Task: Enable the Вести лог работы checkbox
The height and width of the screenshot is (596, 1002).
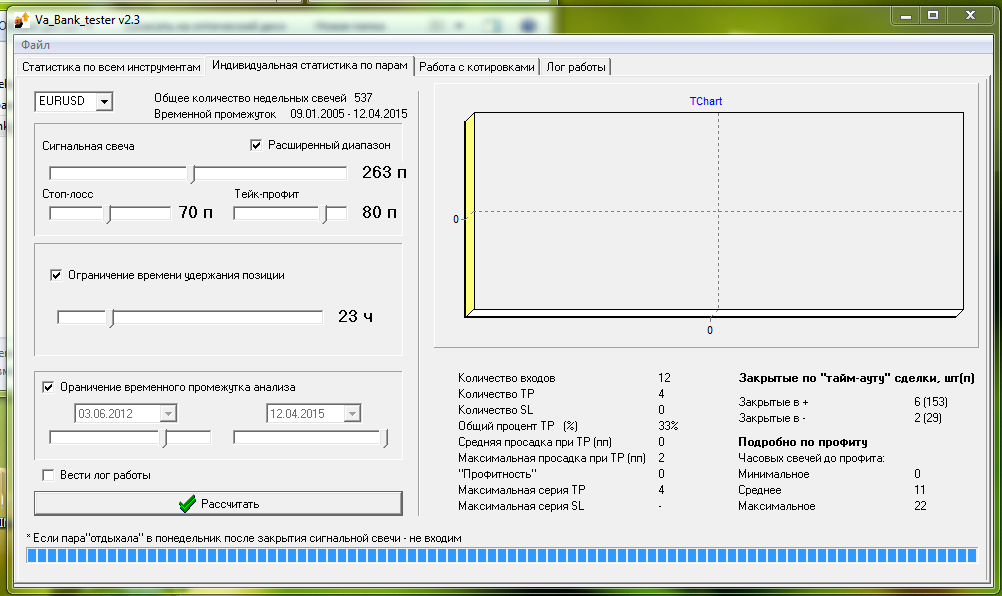Action: coord(48,475)
